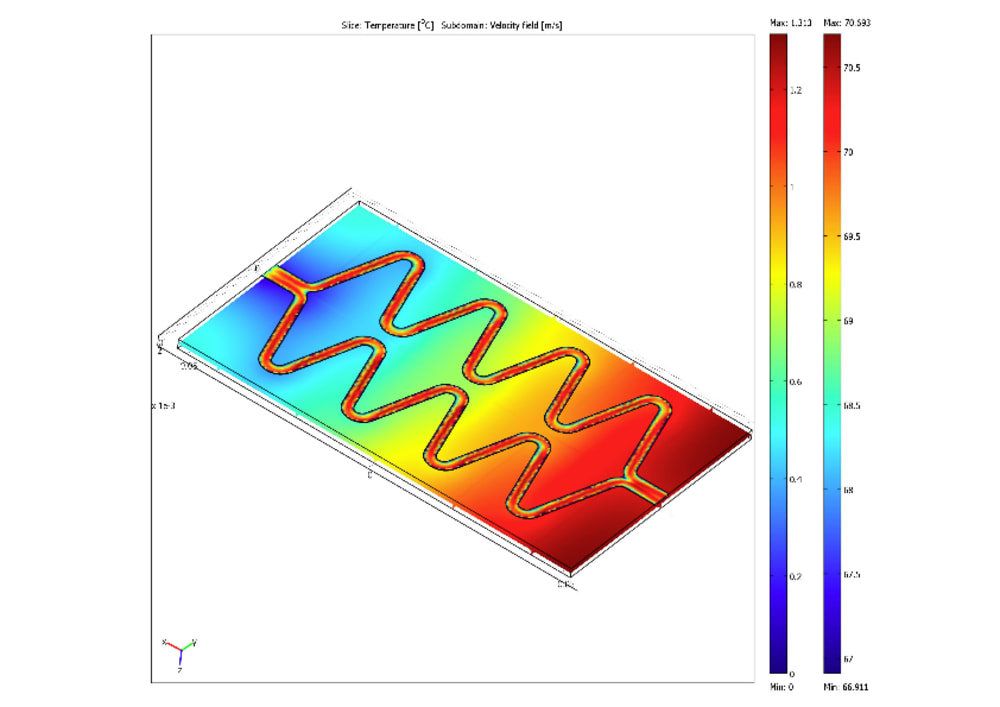This screenshot has height=707, width=1000.
Task: Click the velocity color legend bar
Action: [779, 354]
